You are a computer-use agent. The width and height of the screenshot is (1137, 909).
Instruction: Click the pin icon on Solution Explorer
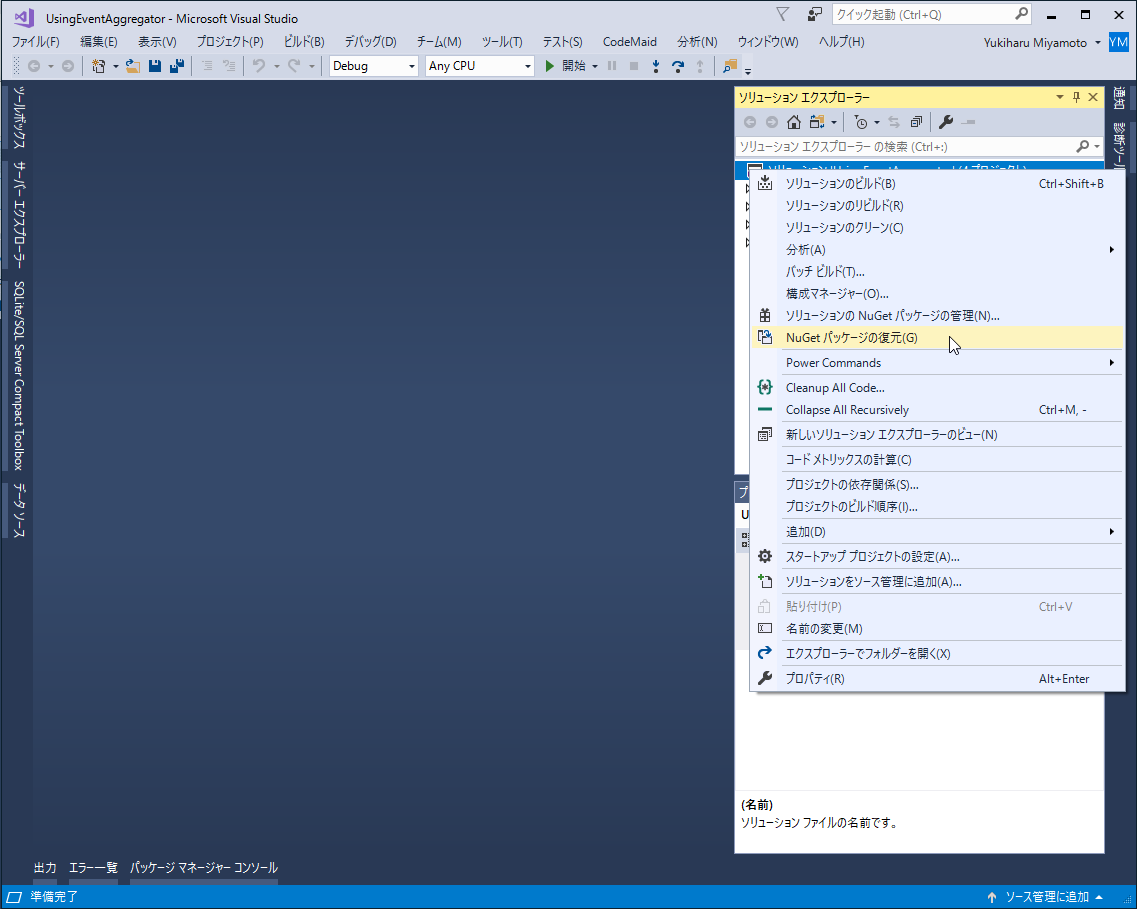[1076, 97]
